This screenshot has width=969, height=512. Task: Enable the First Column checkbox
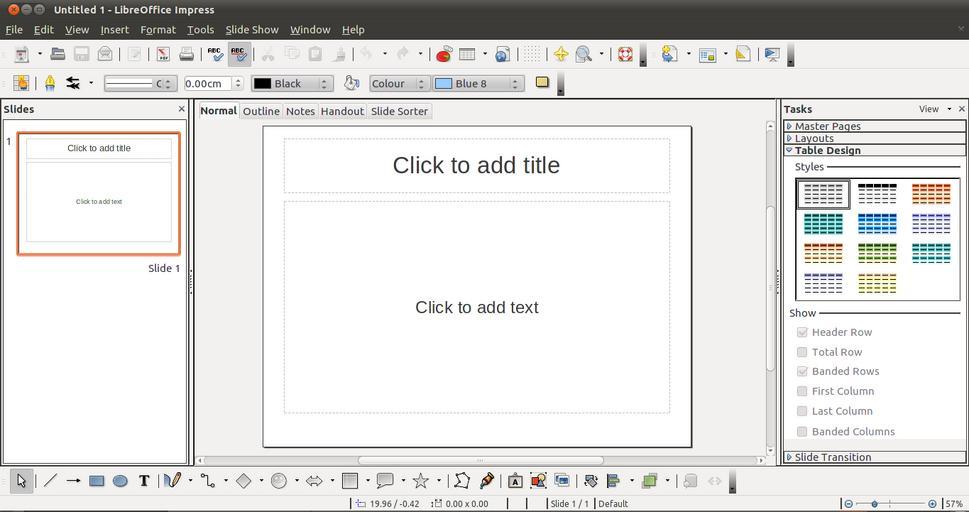pyautogui.click(x=802, y=391)
